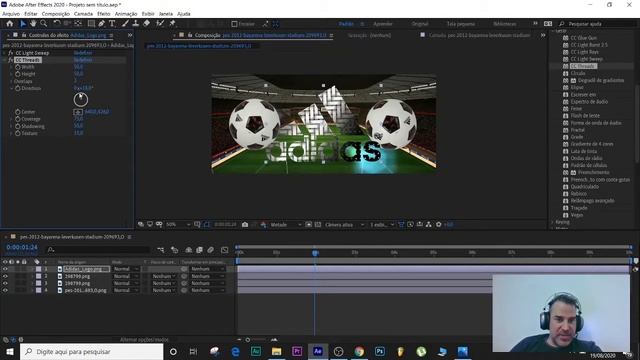Open Google Chrome from the taskbar
The image size is (640, 360).
pyautogui.click(x=359, y=351)
